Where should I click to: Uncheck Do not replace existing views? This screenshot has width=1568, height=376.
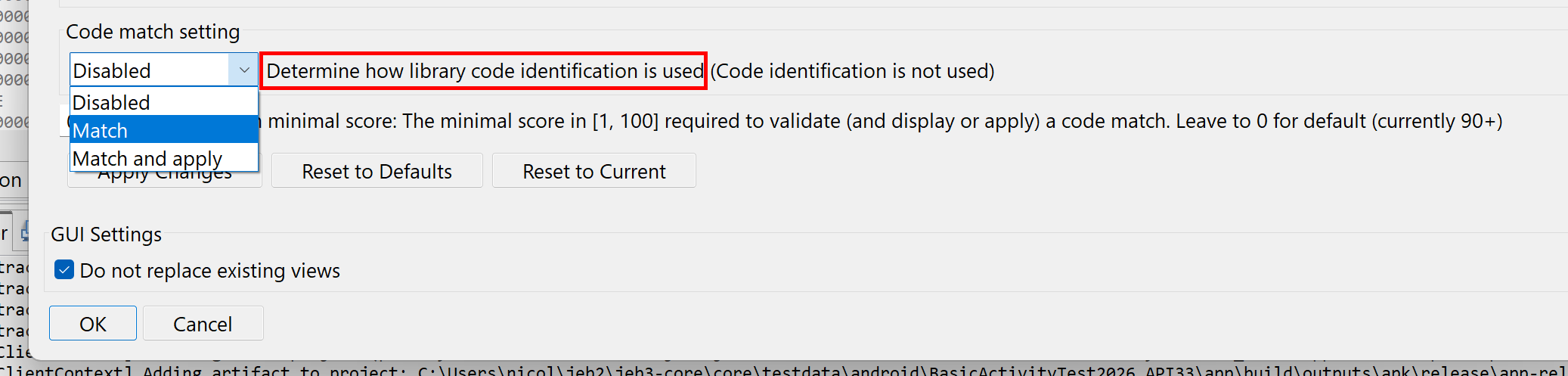(x=64, y=270)
